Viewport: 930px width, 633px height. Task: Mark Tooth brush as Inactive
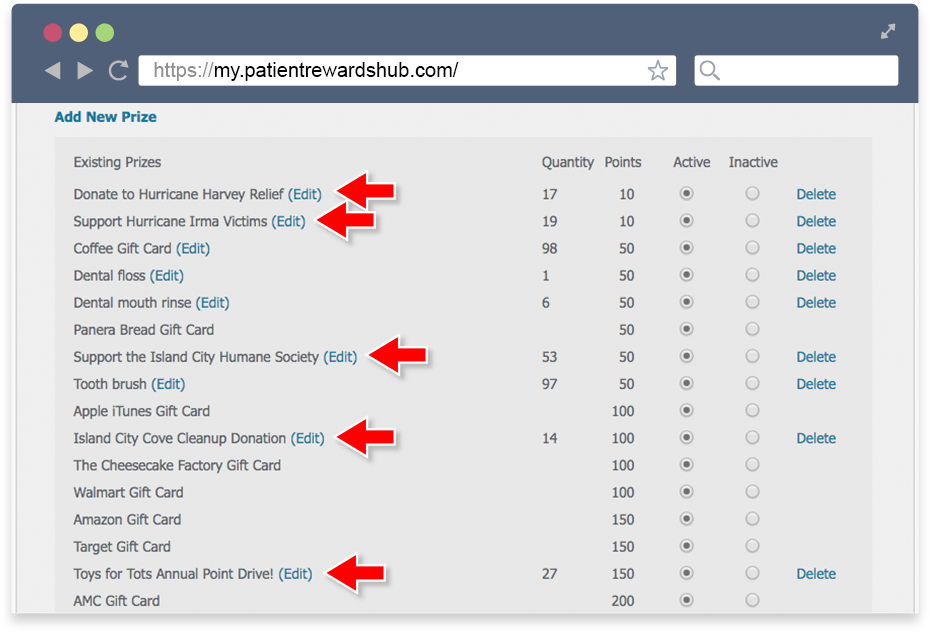(752, 383)
